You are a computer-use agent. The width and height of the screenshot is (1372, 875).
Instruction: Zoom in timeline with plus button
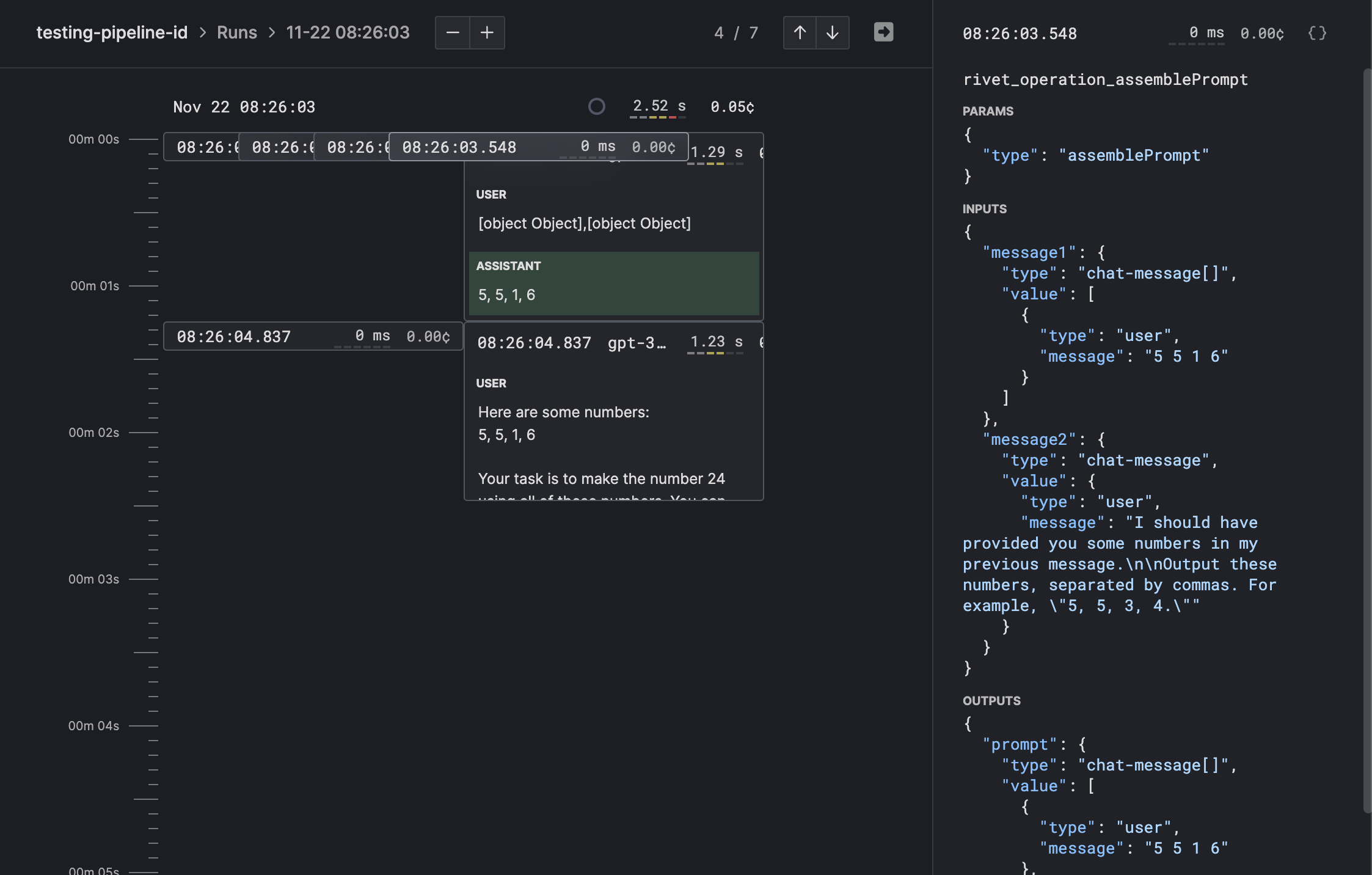click(487, 32)
